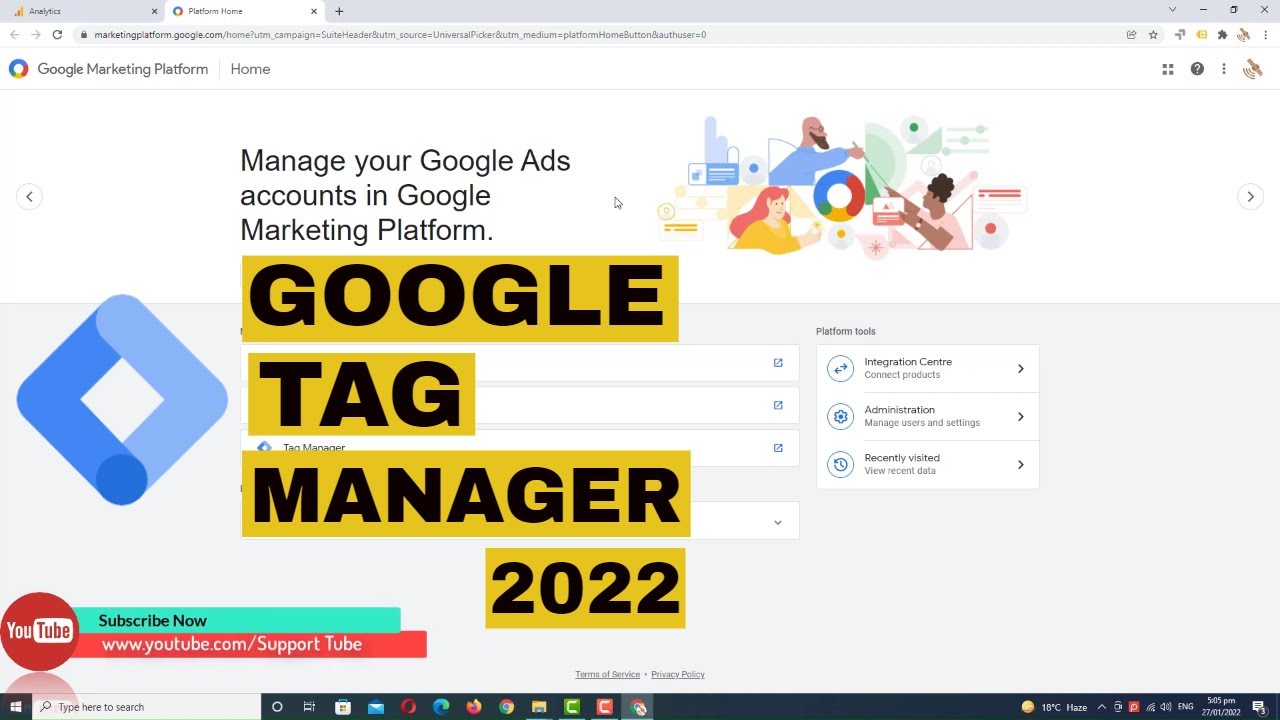The image size is (1280, 720).
Task: Show hidden system tray icons
Action: pos(1102,707)
